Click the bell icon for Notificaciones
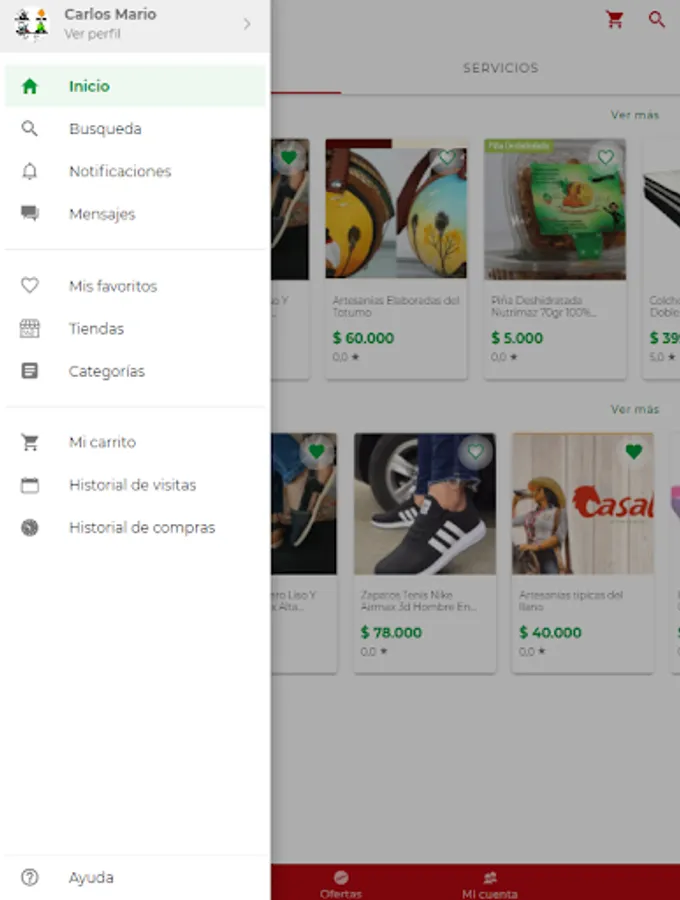 30,171
